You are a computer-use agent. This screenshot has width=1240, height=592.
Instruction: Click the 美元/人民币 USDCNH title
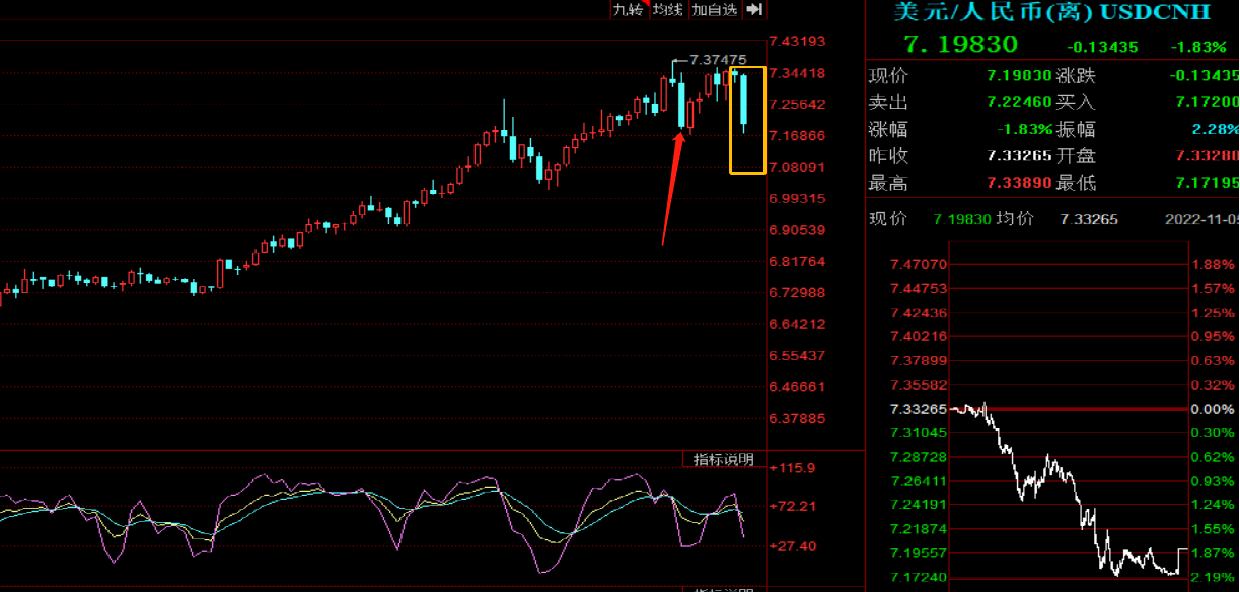tap(1037, 12)
